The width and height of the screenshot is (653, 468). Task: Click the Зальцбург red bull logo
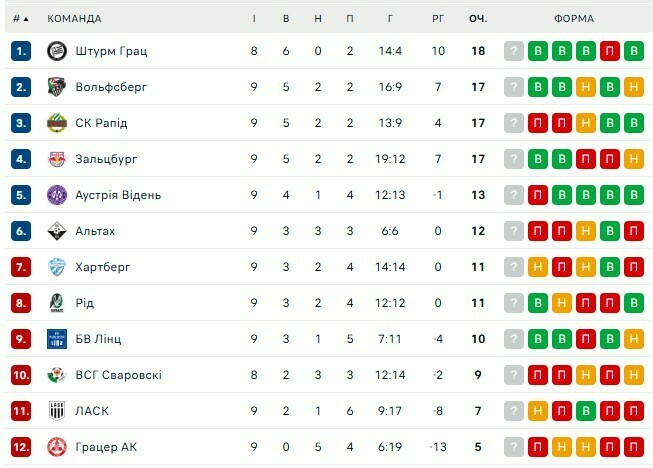tap(56, 159)
